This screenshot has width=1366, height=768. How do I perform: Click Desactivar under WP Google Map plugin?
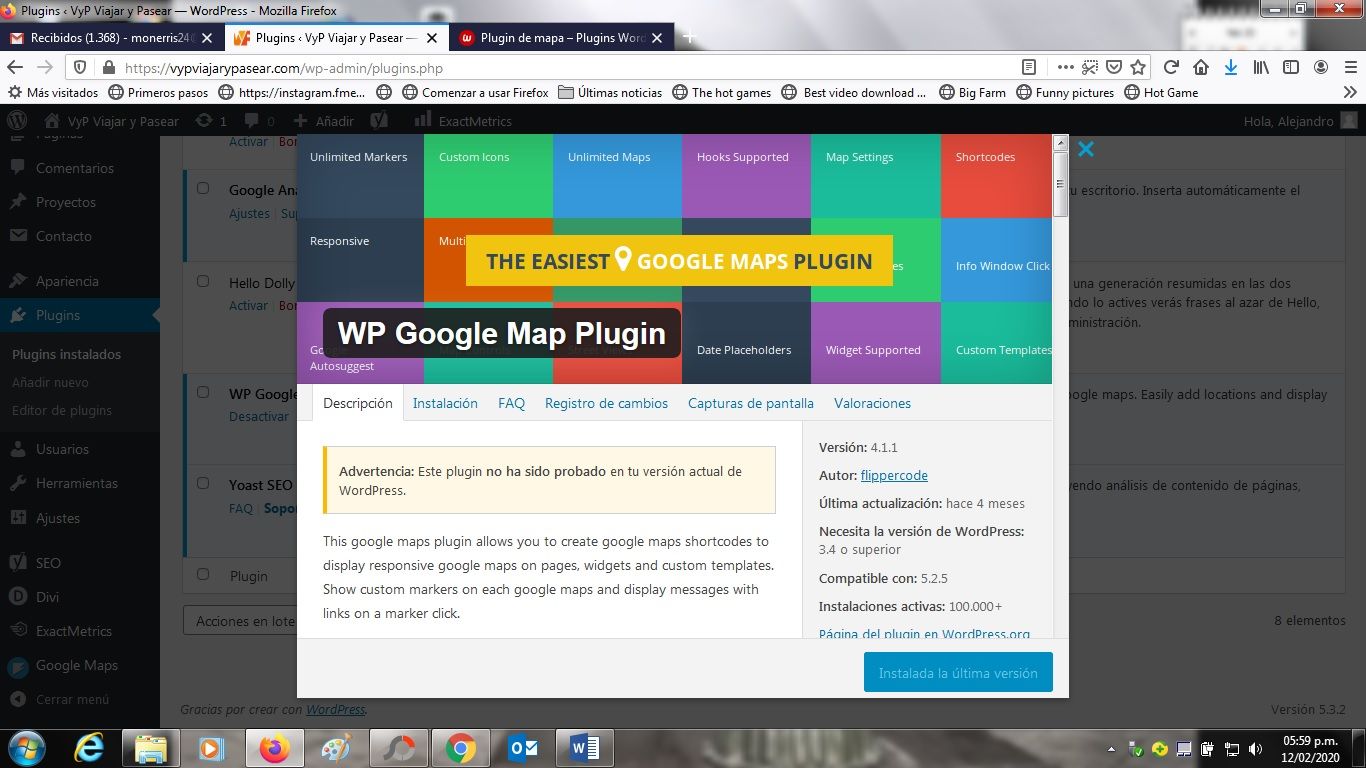(259, 416)
